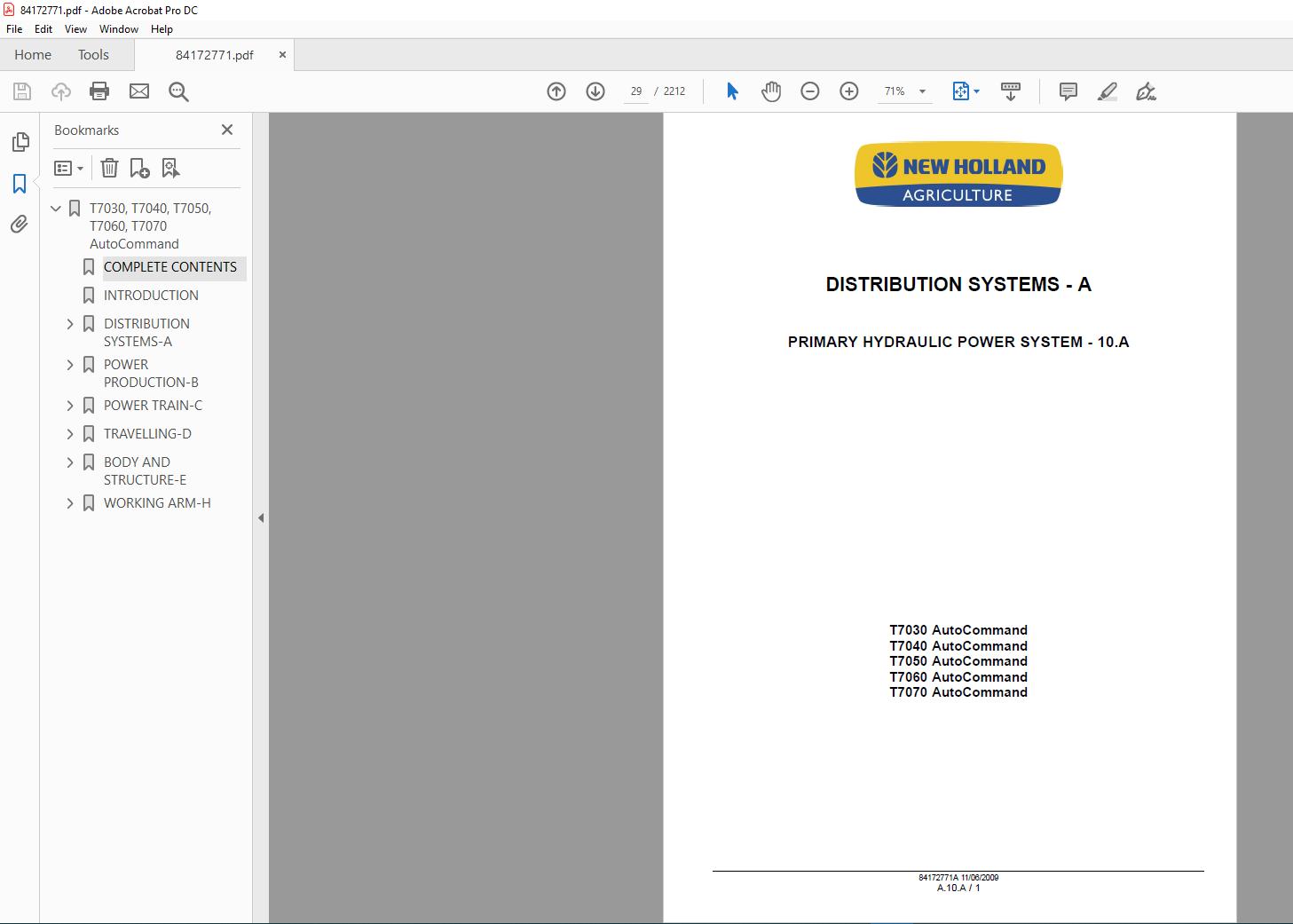Click the scrolling mode keyboard icon
Screen dimensions: 1293x924
pyautogui.click(x=1011, y=91)
